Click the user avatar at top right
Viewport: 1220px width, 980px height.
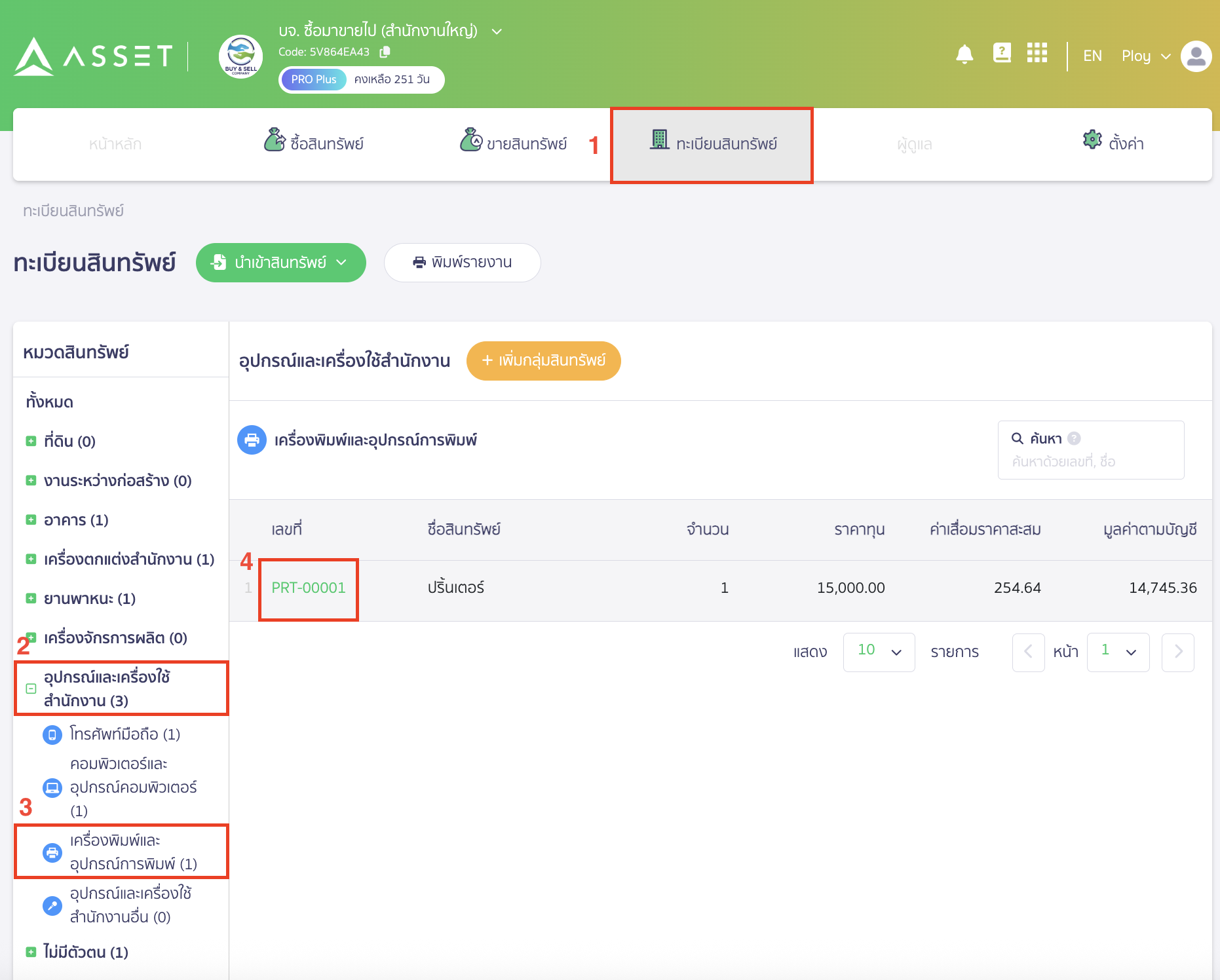coord(1196,56)
